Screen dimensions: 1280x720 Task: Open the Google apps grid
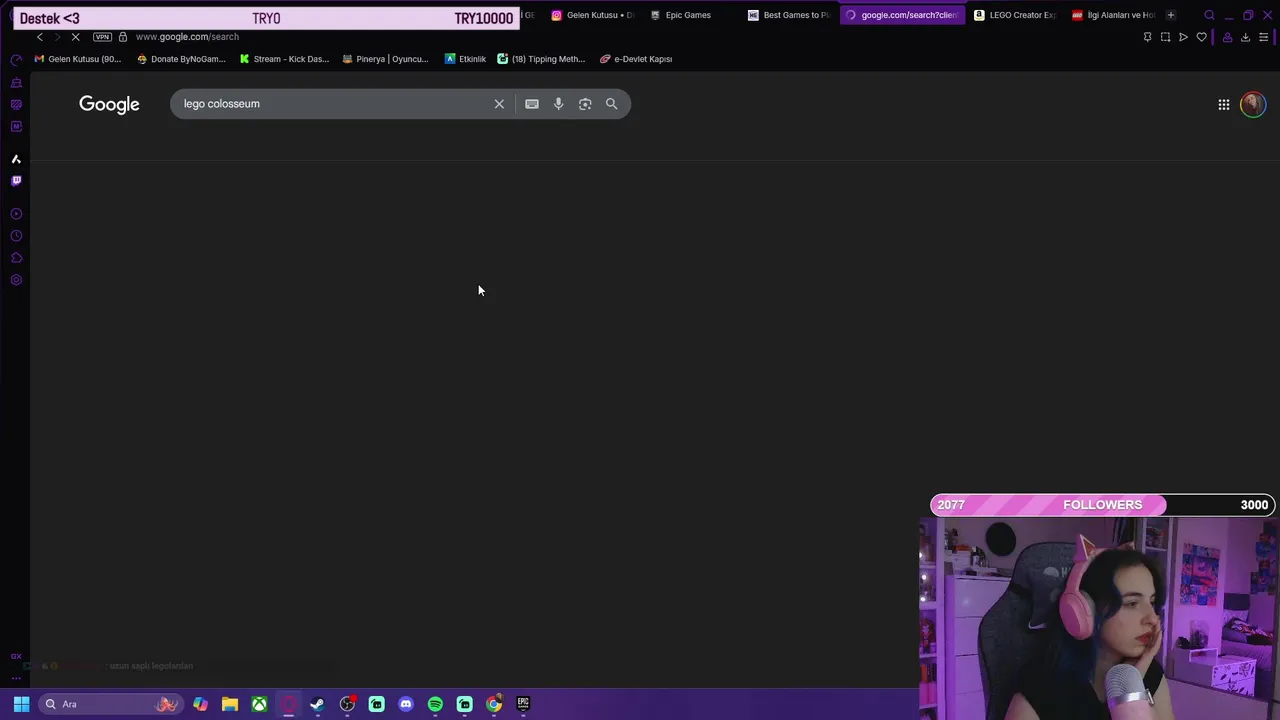[x=1224, y=104]
